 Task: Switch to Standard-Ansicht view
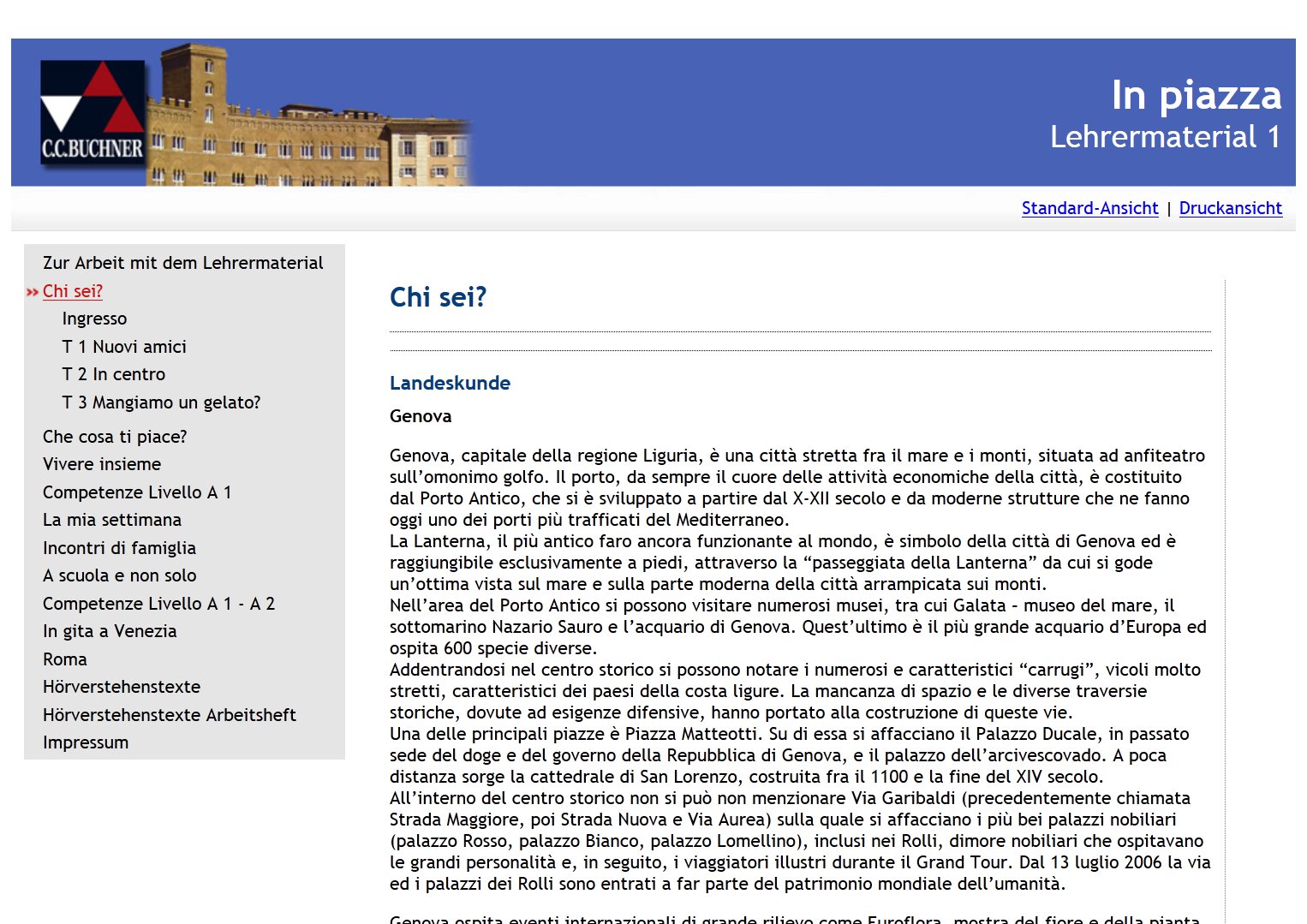(1089, 208)
